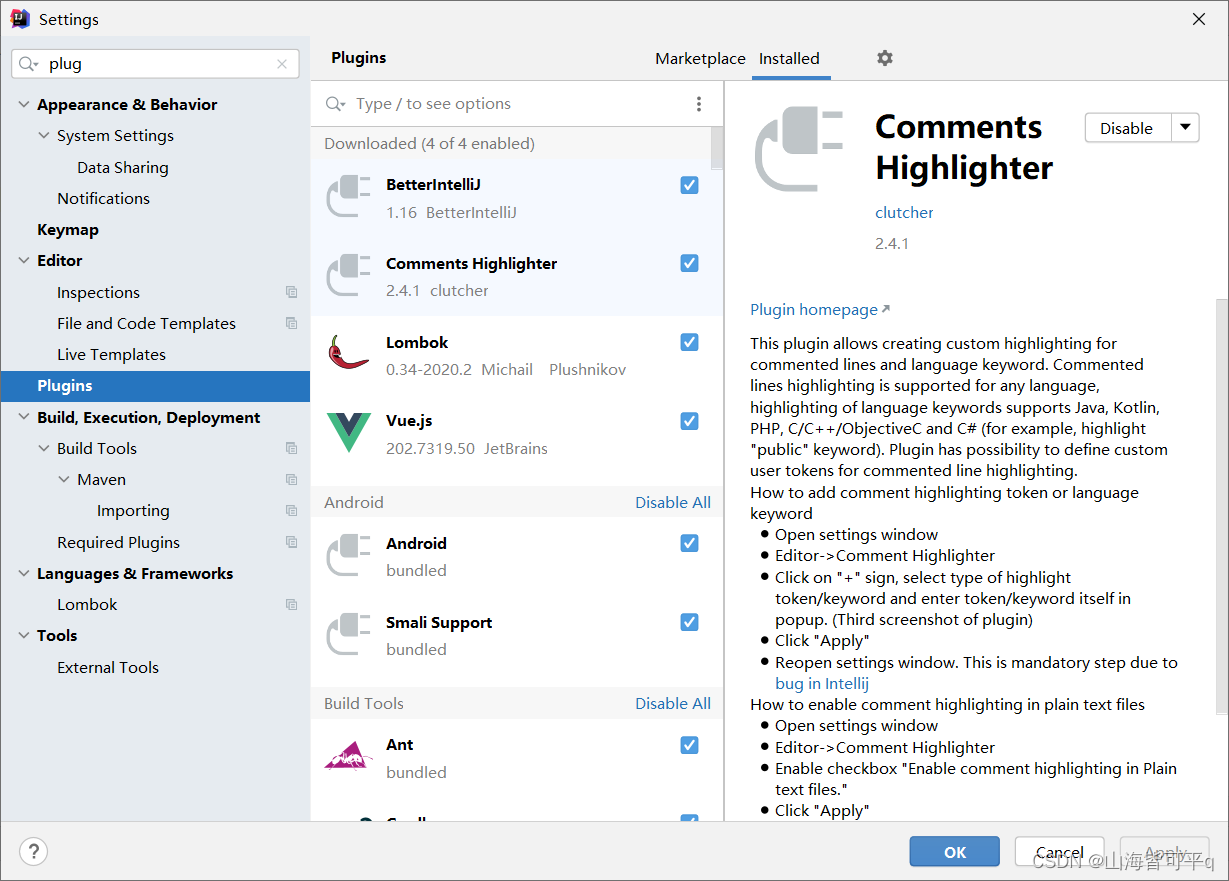
Task: Open the bug in Intellij link
Action: pyautogui.click(x=822, y=684)
